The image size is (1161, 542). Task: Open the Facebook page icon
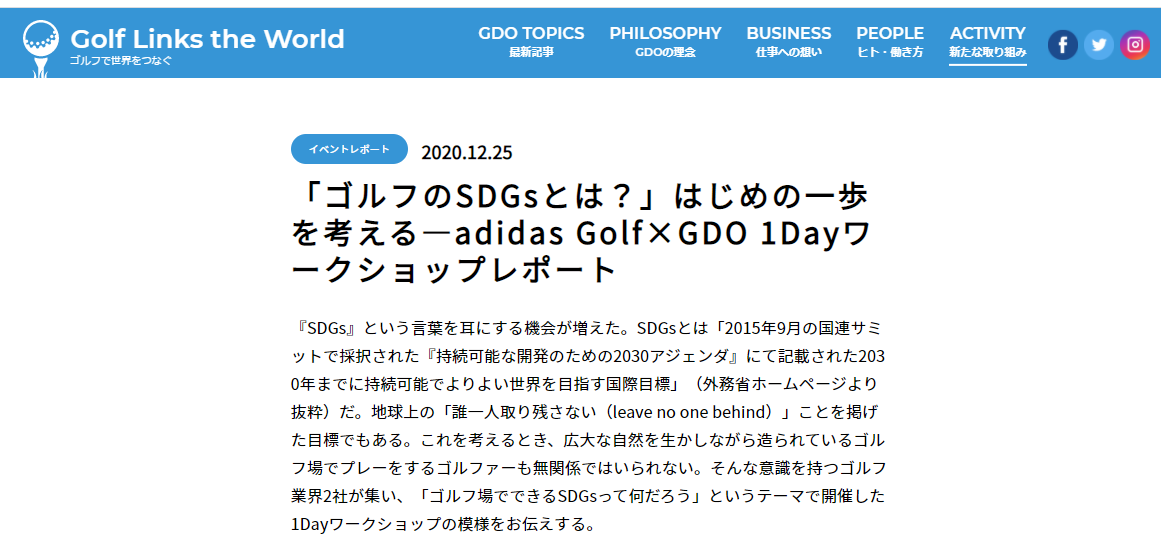pyautogui.click(x=1062, y=44)
